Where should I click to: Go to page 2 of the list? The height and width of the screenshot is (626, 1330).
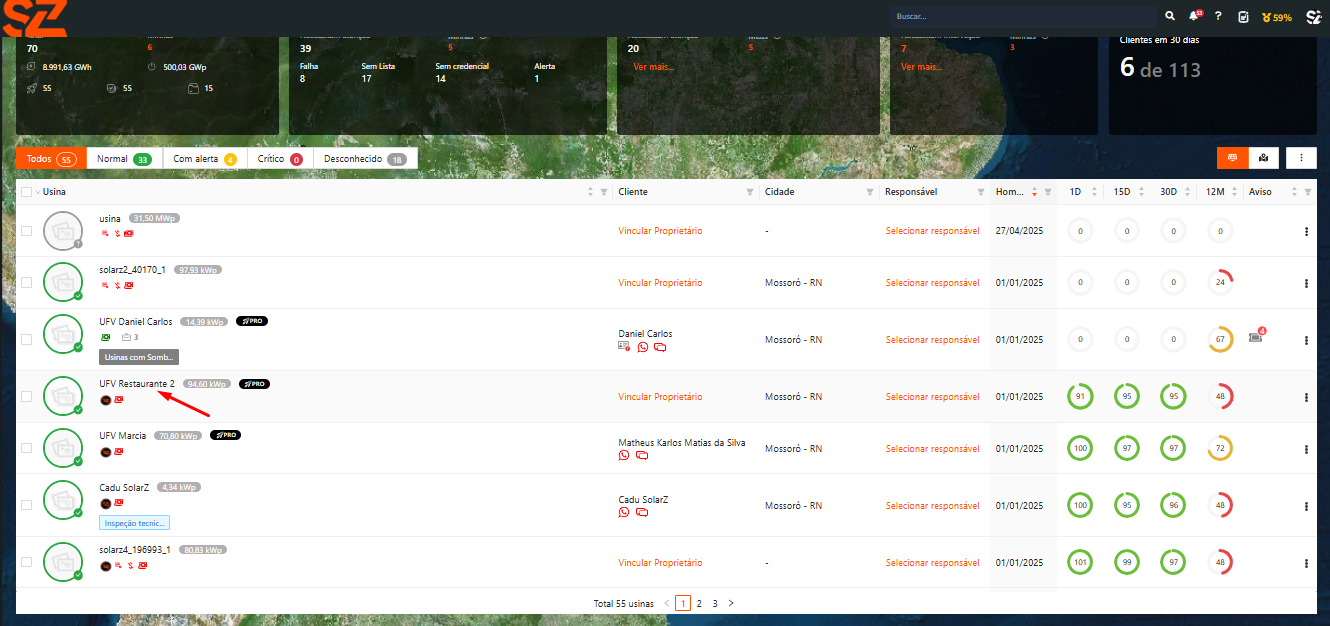coord(699,603)
